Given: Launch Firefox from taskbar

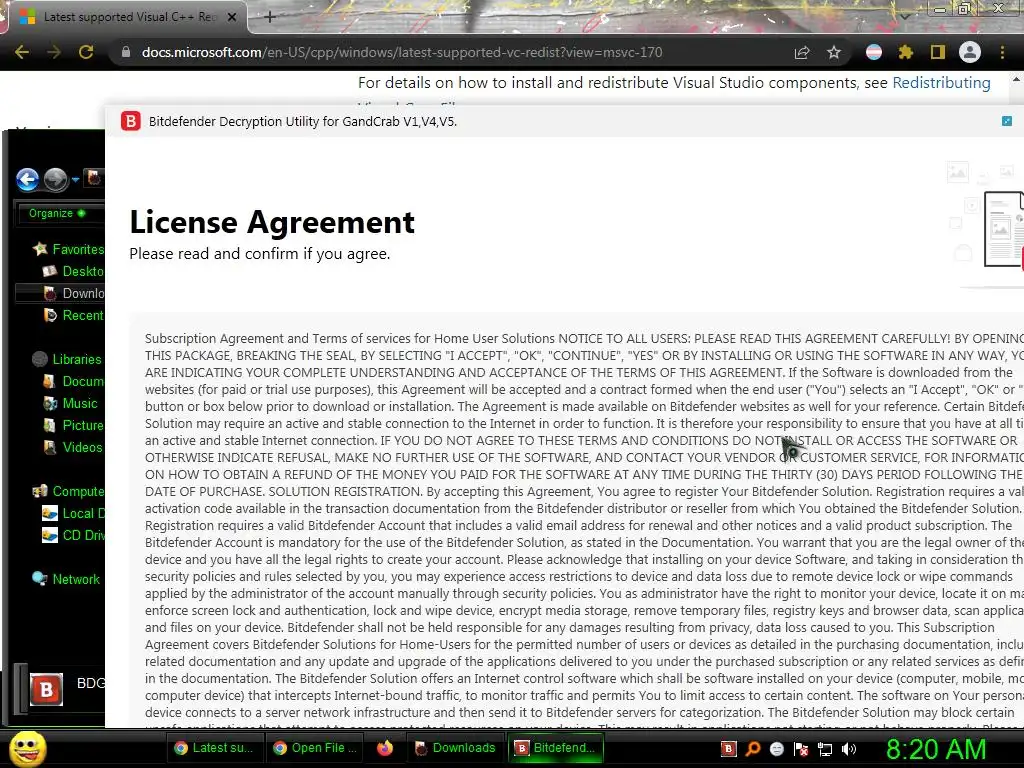Looking at the screenshot, I should pyautogui.click(x=385, y=748).
